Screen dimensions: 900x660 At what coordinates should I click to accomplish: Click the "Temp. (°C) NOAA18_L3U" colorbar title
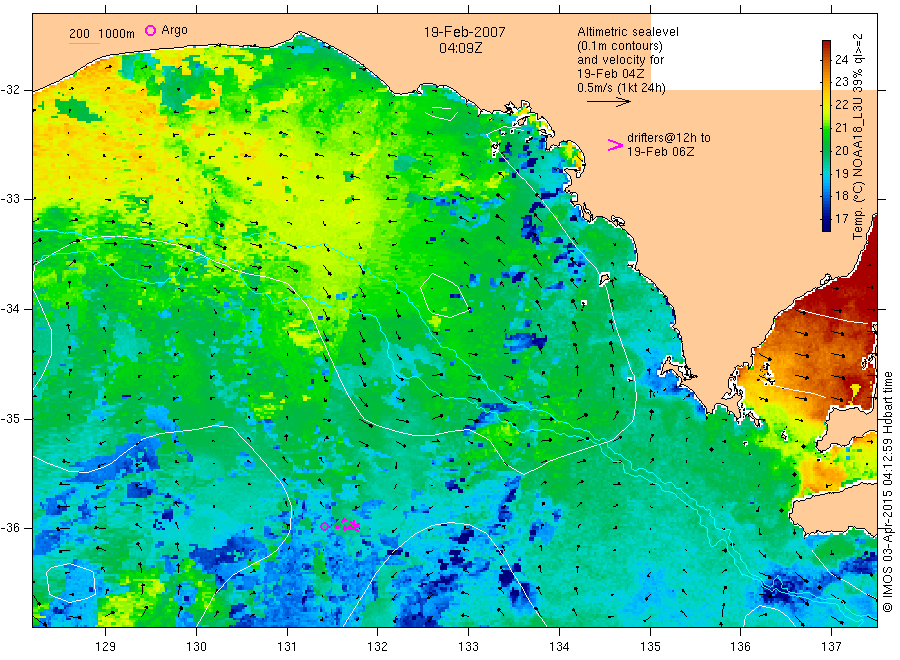click(858, 168)
